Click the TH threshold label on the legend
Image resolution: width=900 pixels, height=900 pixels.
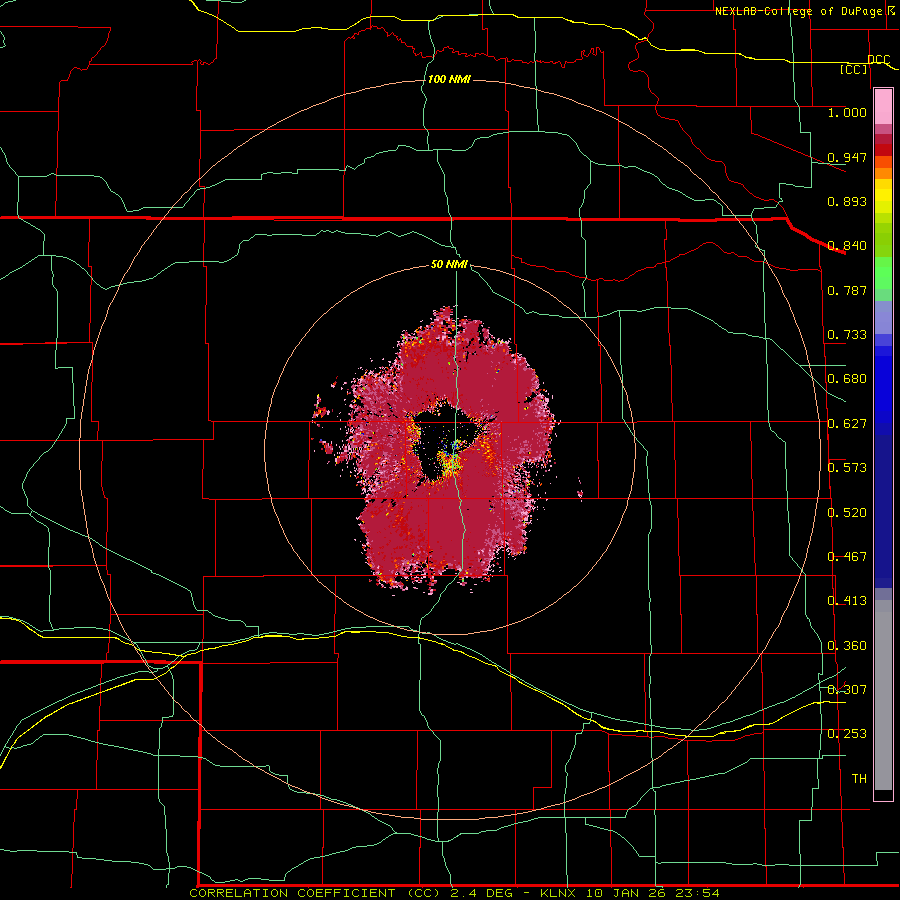point(859,779)
